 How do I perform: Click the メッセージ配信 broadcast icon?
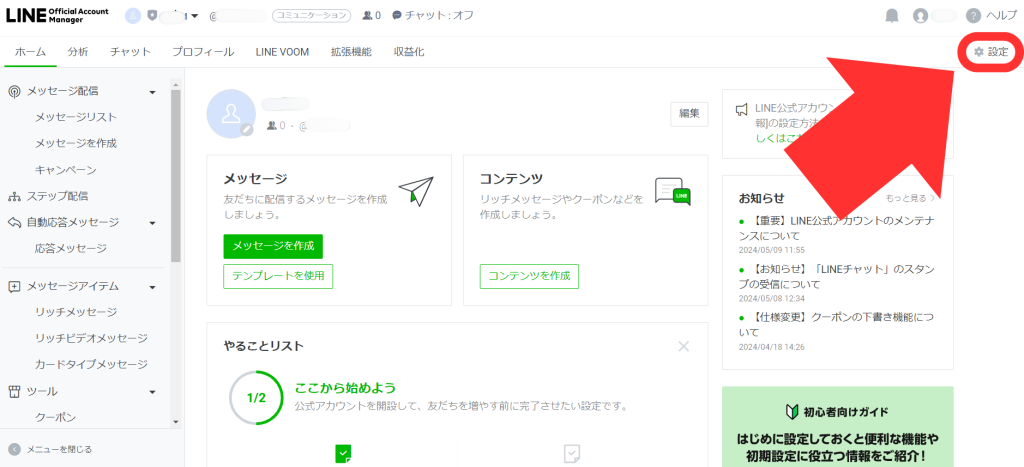point(14,92)
